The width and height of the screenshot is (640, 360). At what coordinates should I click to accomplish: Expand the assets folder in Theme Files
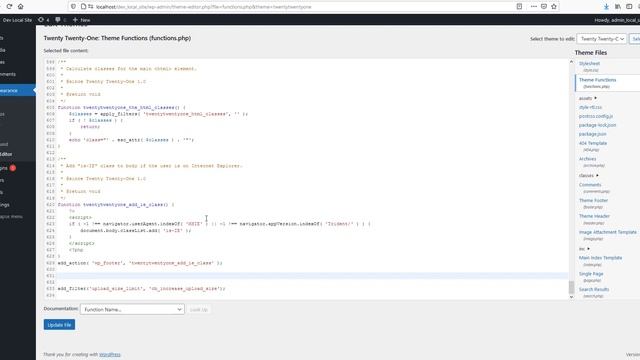tap(587, 98)
